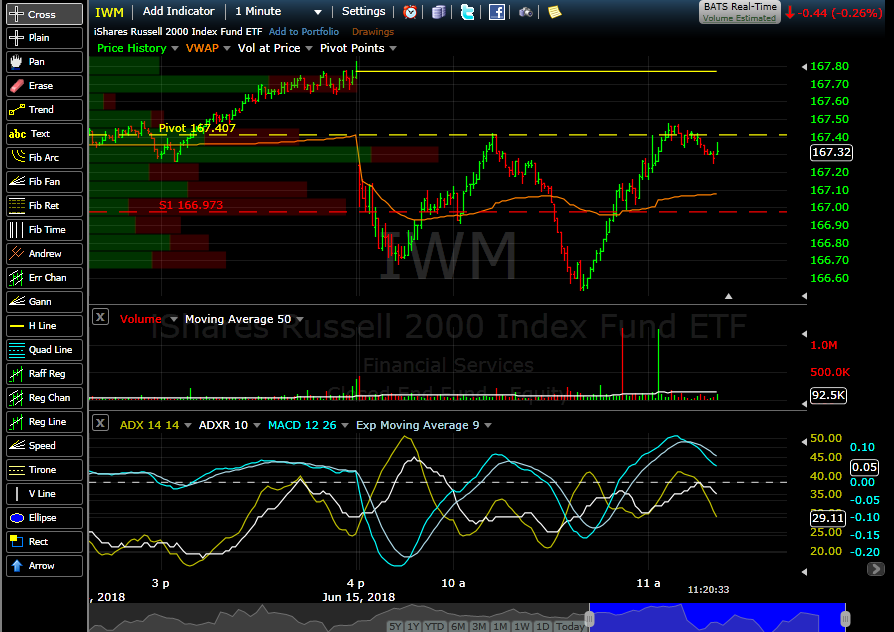Close the Volume indicator panel
Image resolution: width=894 pixels, height=632 pixels.
(100, 318)
